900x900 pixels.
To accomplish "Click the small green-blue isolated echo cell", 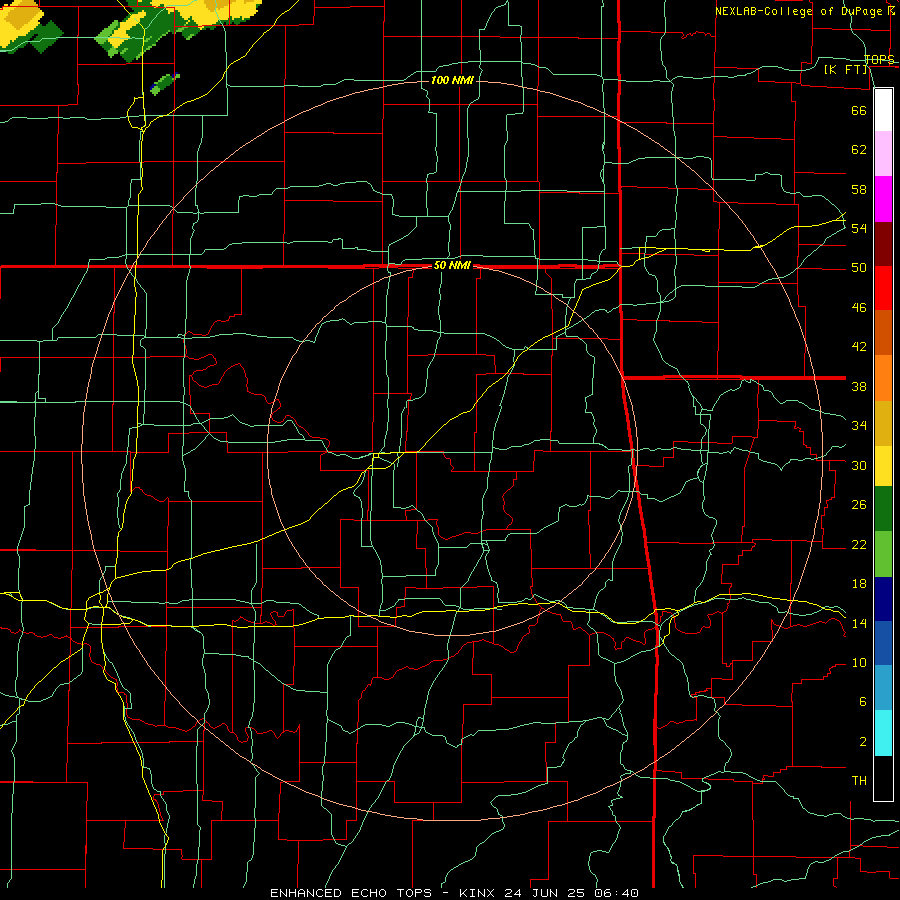I will (x=165, y=84).
